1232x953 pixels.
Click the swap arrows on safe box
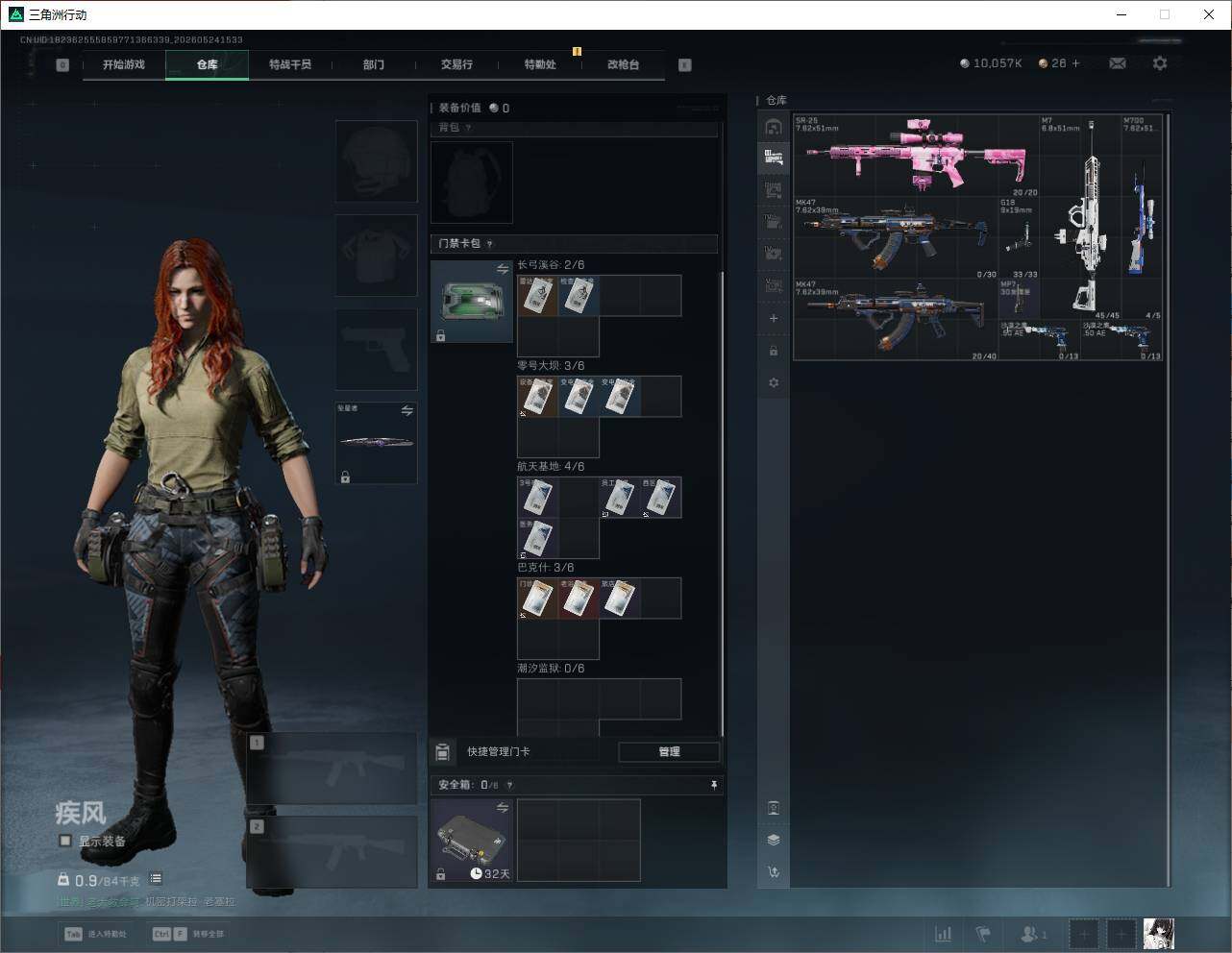click(502, 808)
